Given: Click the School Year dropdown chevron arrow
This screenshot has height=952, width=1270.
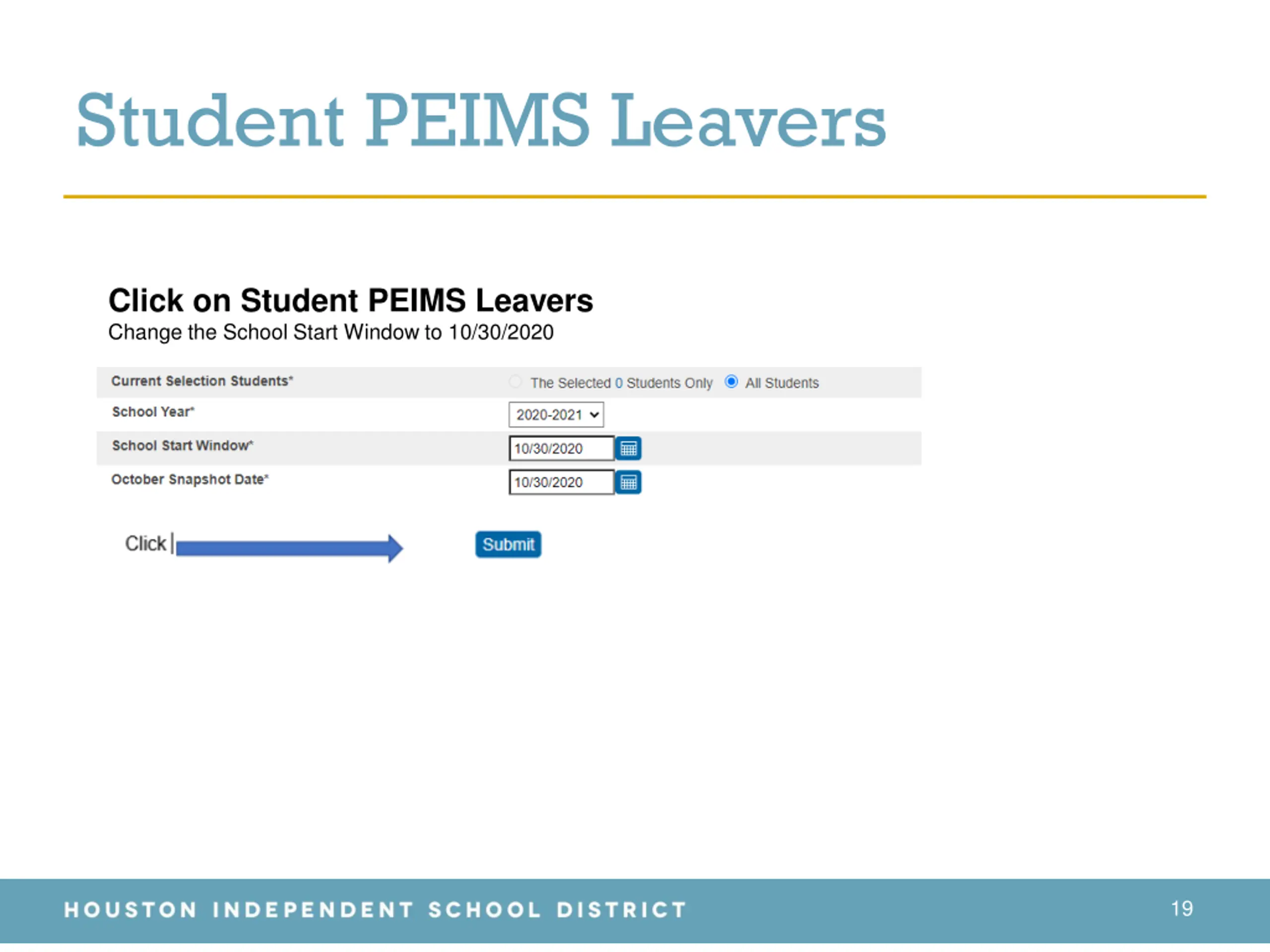Looking at the screenshot, I should pos(594,415).
